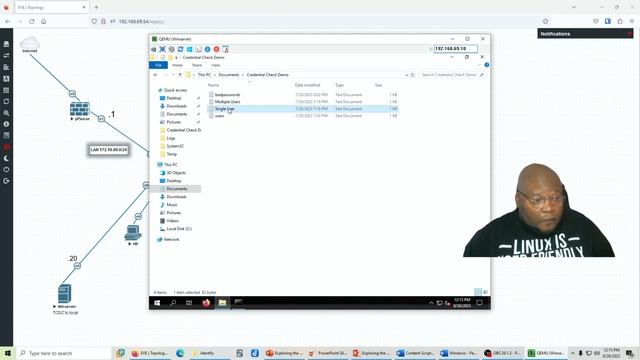640x360 pixels.
Task: Switch to details view icon in Explorer status bar
Action: point(478,292)
